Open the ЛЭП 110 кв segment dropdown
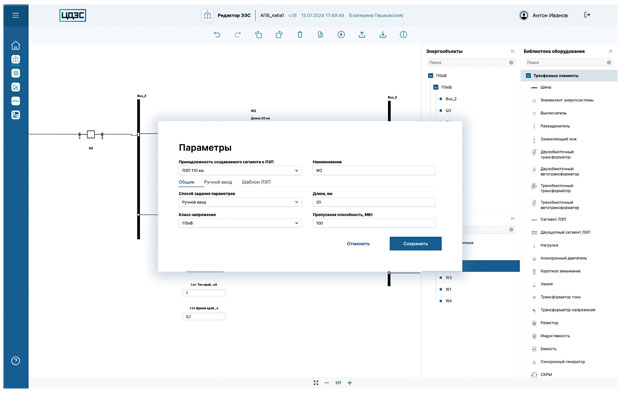620x395 pixels. click(240, 170)
